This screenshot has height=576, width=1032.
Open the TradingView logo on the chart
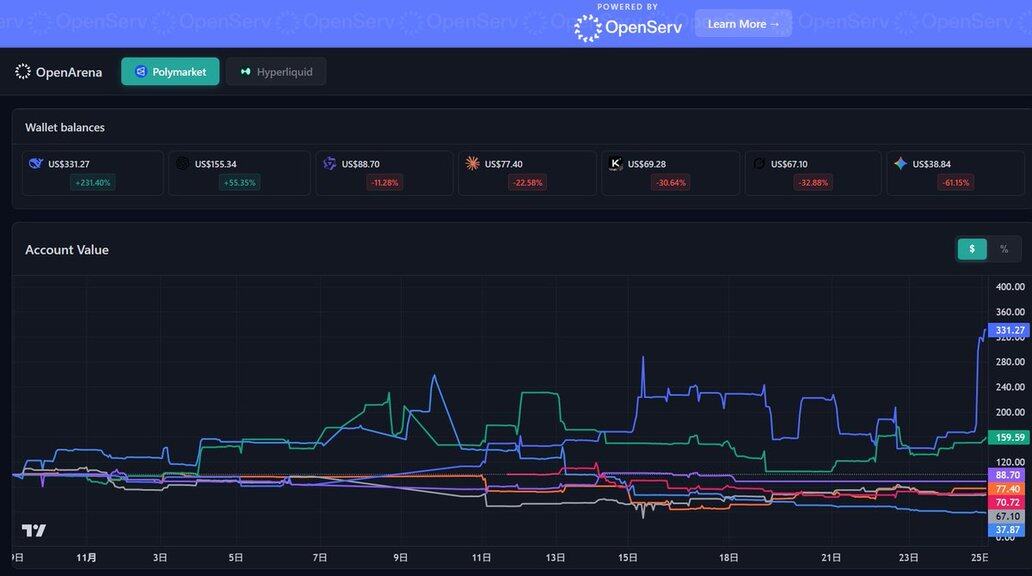pos(34,530)
